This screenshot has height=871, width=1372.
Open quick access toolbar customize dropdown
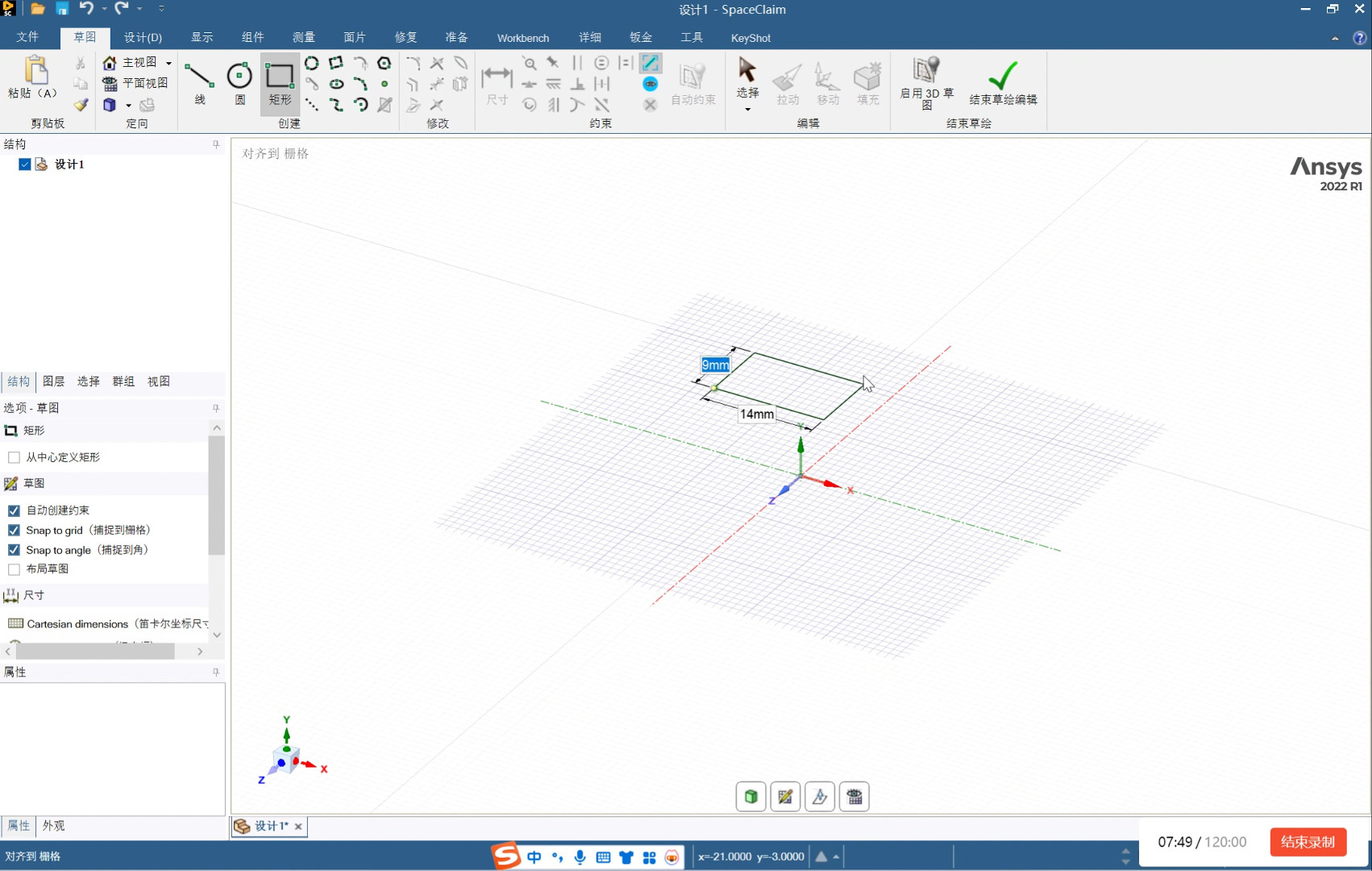pyautogui.click(x=161, y=9)
